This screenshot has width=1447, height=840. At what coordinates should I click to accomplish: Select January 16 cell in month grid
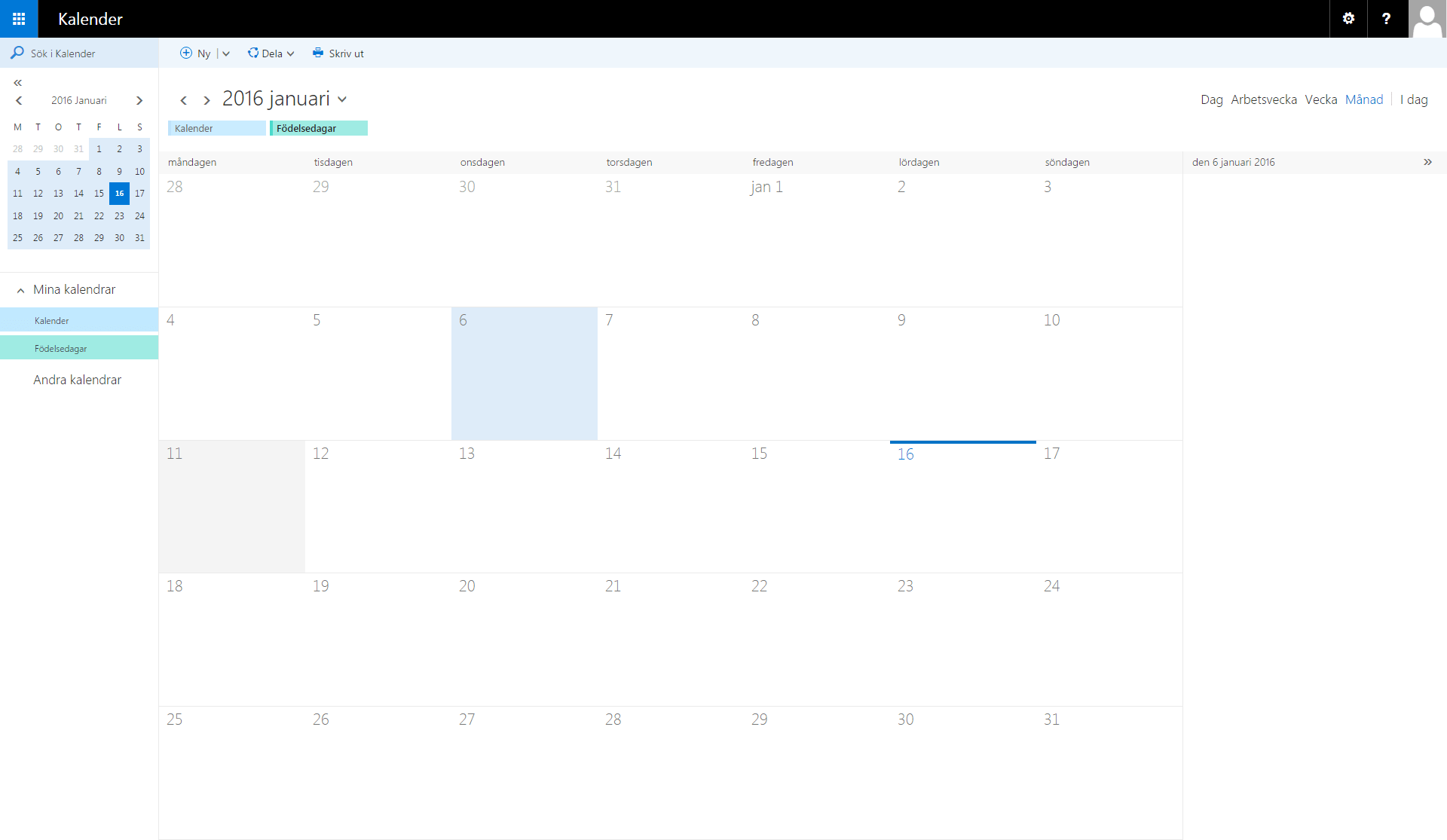point(963,506)
